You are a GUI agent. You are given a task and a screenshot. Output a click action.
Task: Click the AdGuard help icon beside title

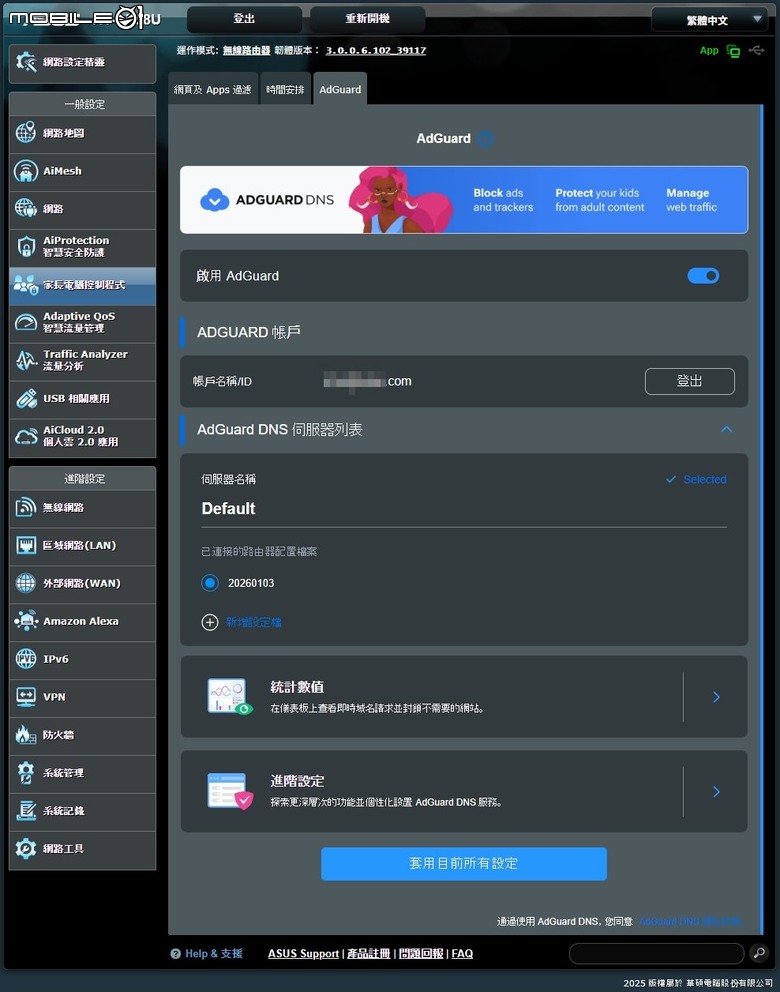pos(486,139)
